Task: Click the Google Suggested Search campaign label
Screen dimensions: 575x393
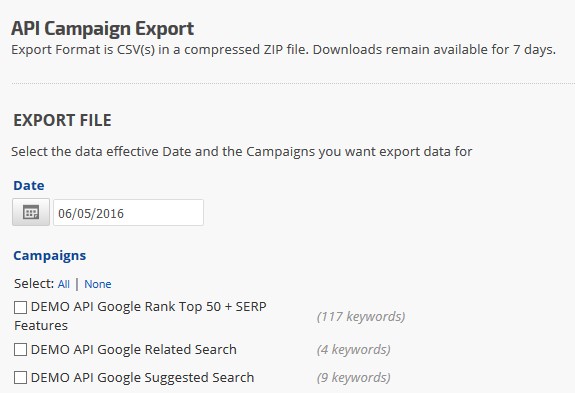Action: point(142,378)
